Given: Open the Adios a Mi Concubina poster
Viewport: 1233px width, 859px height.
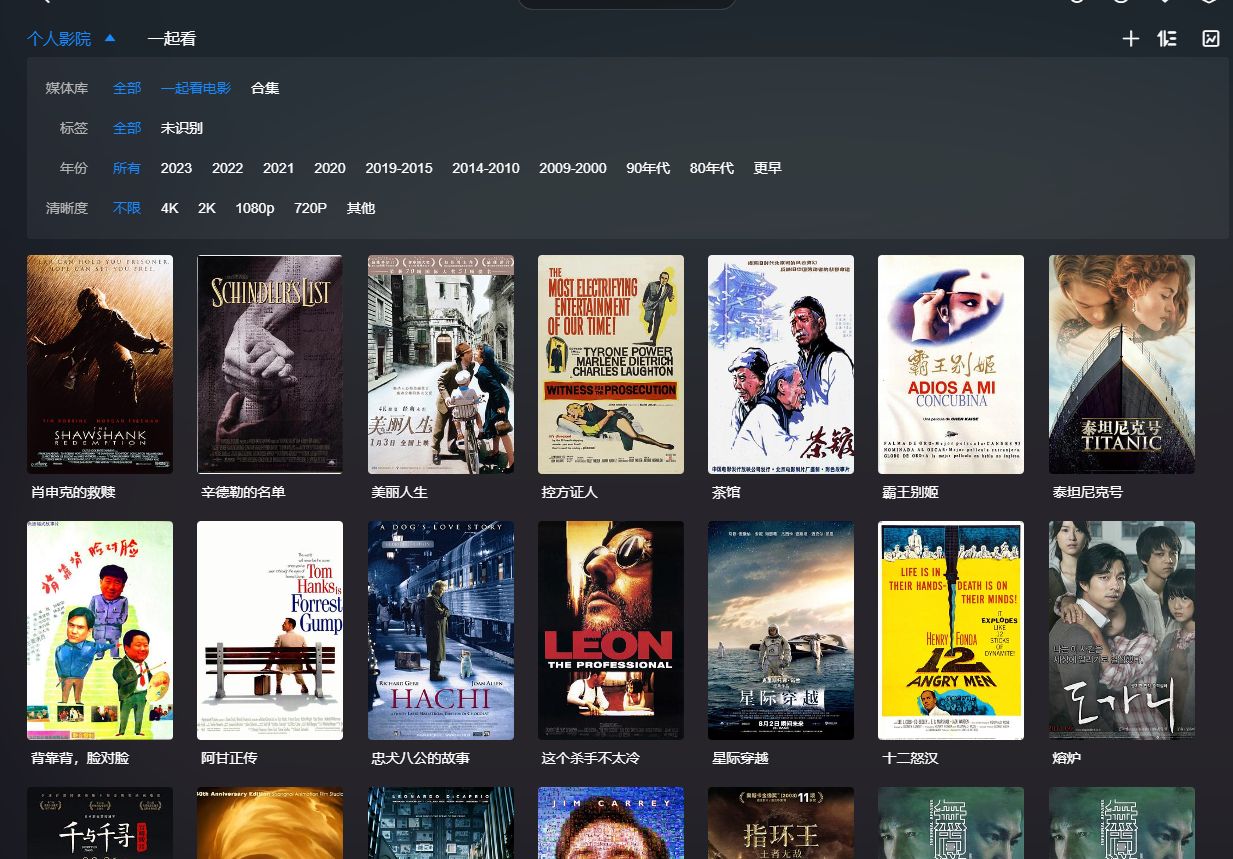Looking at the screenshot, I should click(951, 364).
